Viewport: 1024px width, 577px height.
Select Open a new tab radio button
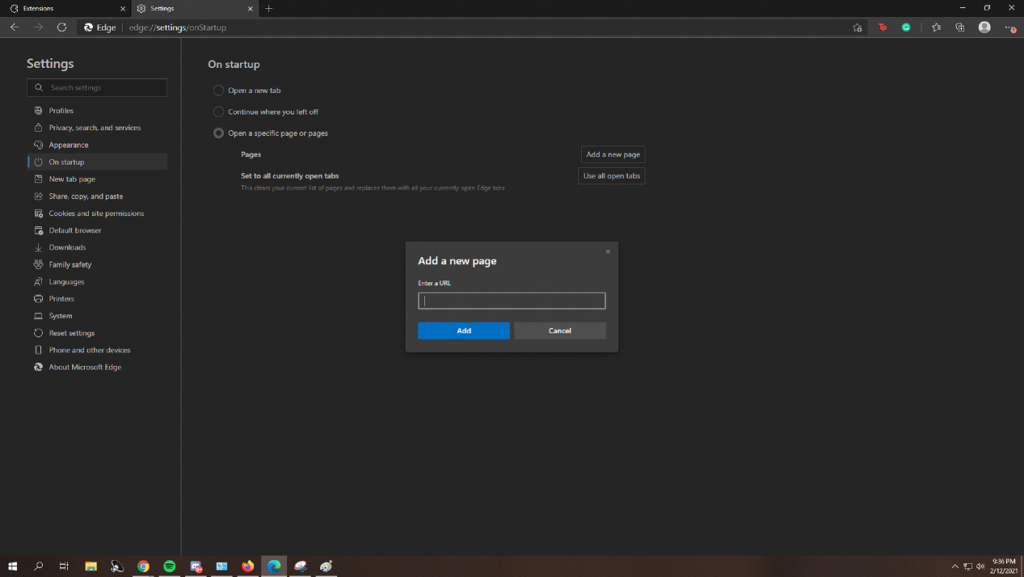[x=218, y=90]
